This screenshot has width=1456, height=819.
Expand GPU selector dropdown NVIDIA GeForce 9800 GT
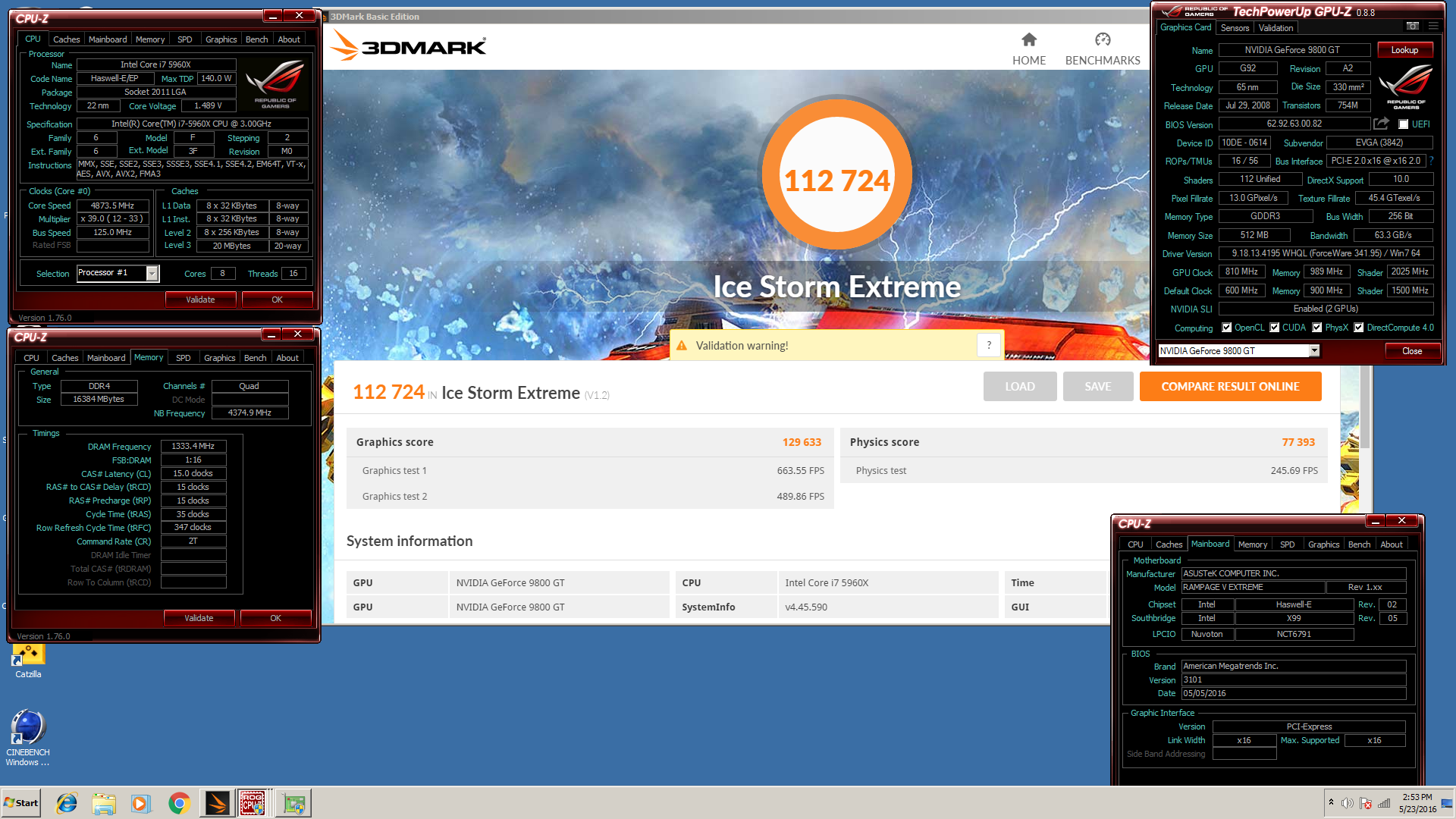[x=1314, y=350]
